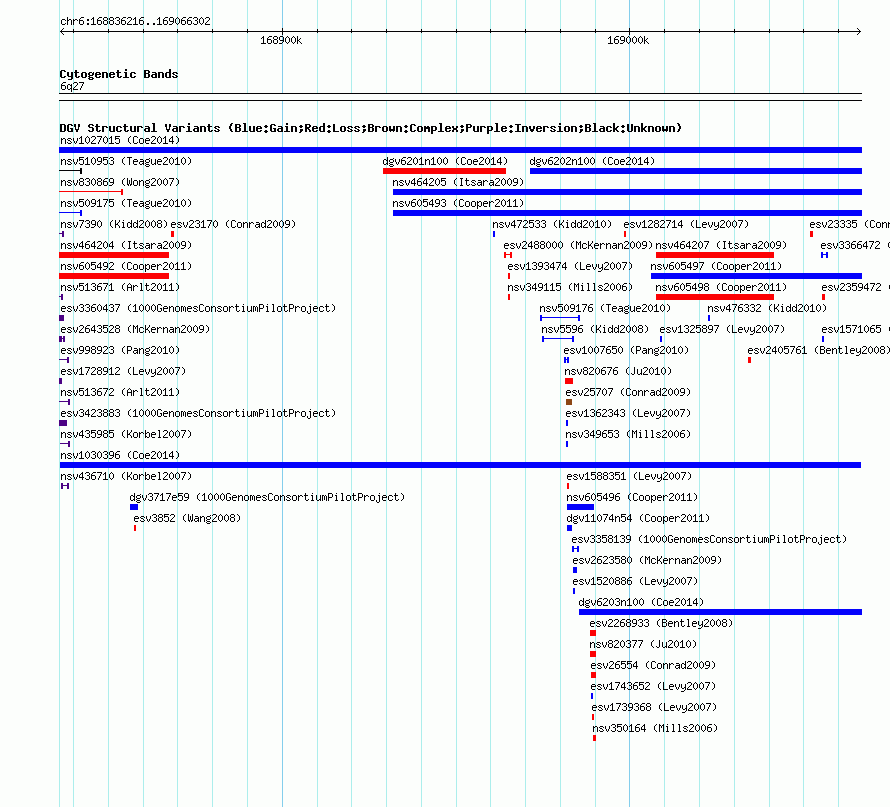Click nsv5596 (Kidd2008) label
This screenshot has height=807, width=890.
tap(595, 329)
